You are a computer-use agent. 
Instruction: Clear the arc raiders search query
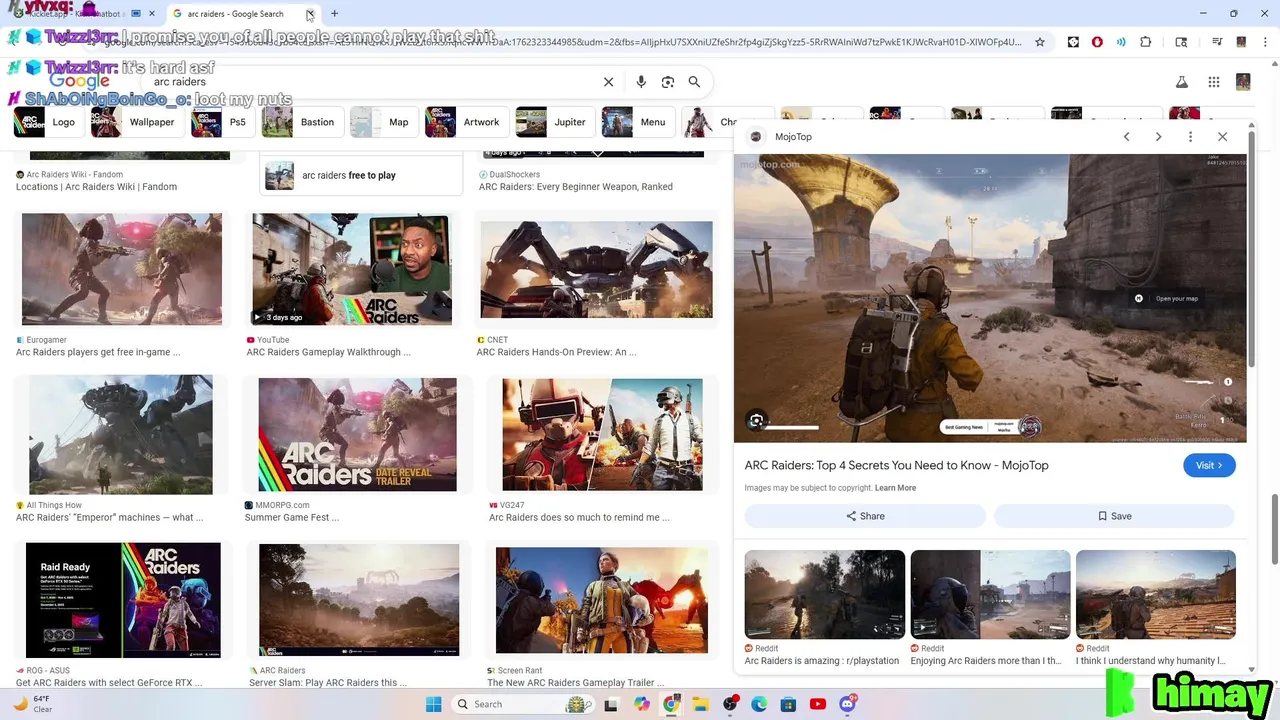[x=608, y=82]
